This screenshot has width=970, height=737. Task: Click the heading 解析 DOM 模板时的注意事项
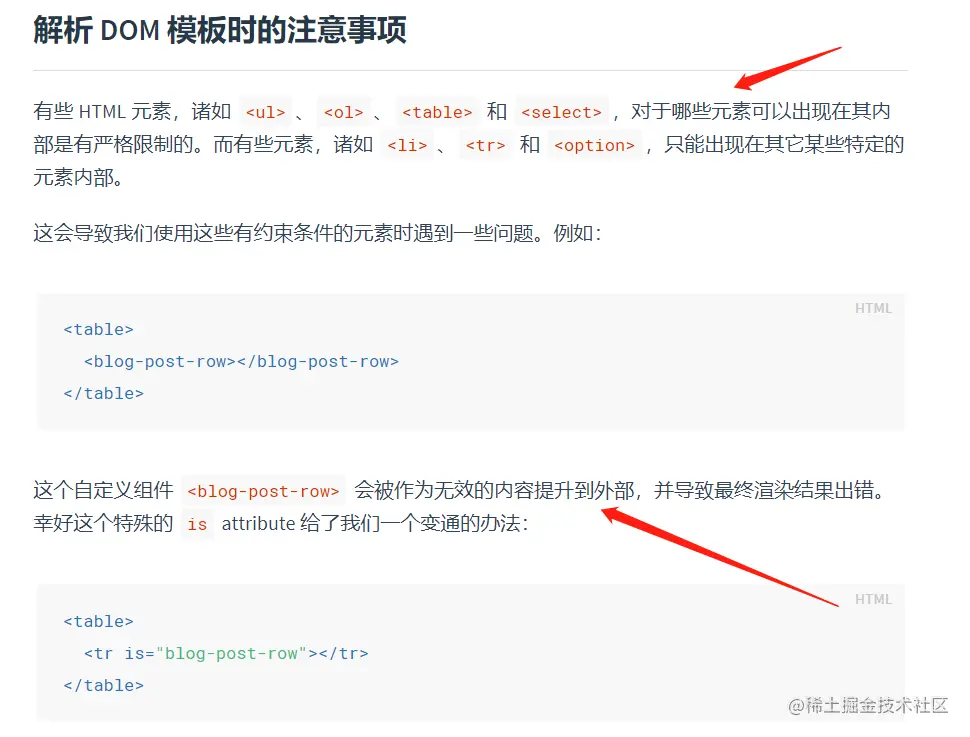click(220, 30)
